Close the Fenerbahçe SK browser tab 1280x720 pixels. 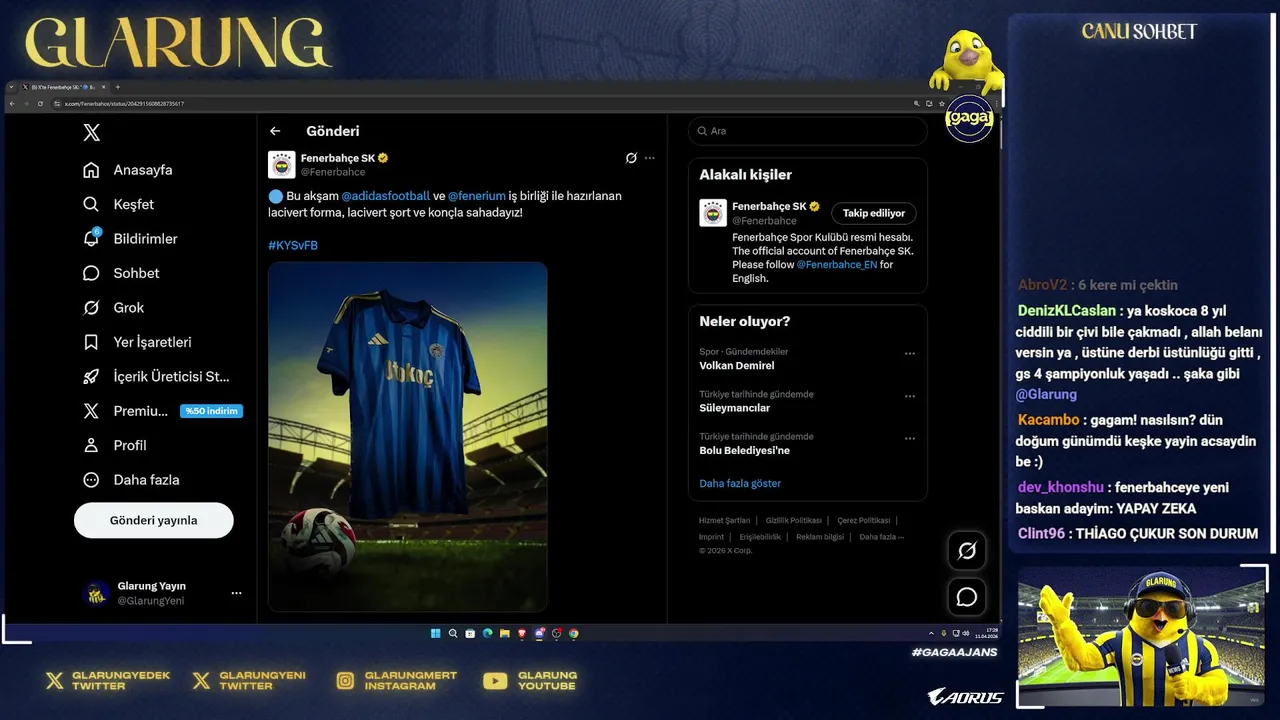click(103, 87)
